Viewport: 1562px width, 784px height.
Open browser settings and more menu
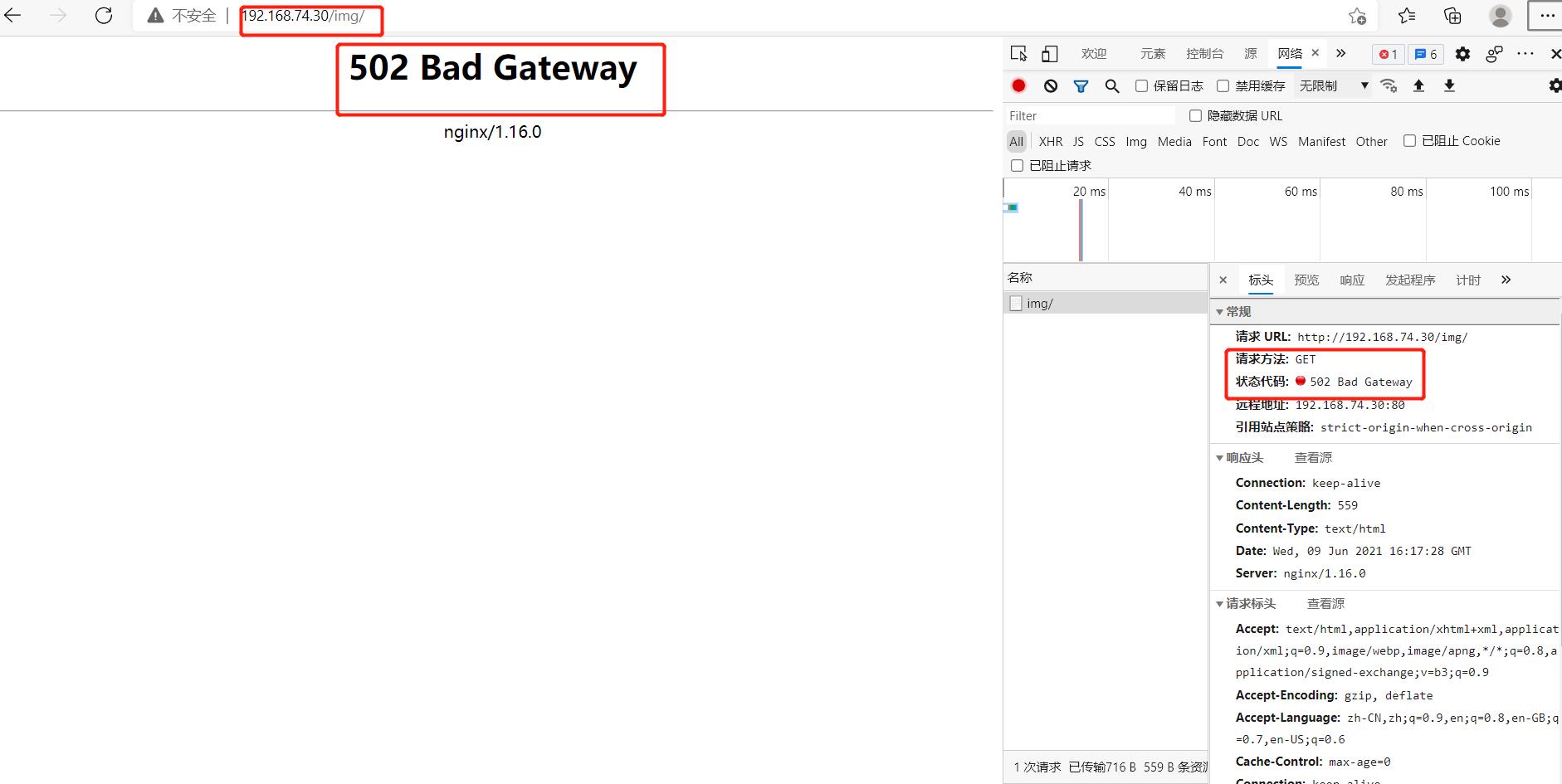pyautogui.click(x=1547, y=16)
